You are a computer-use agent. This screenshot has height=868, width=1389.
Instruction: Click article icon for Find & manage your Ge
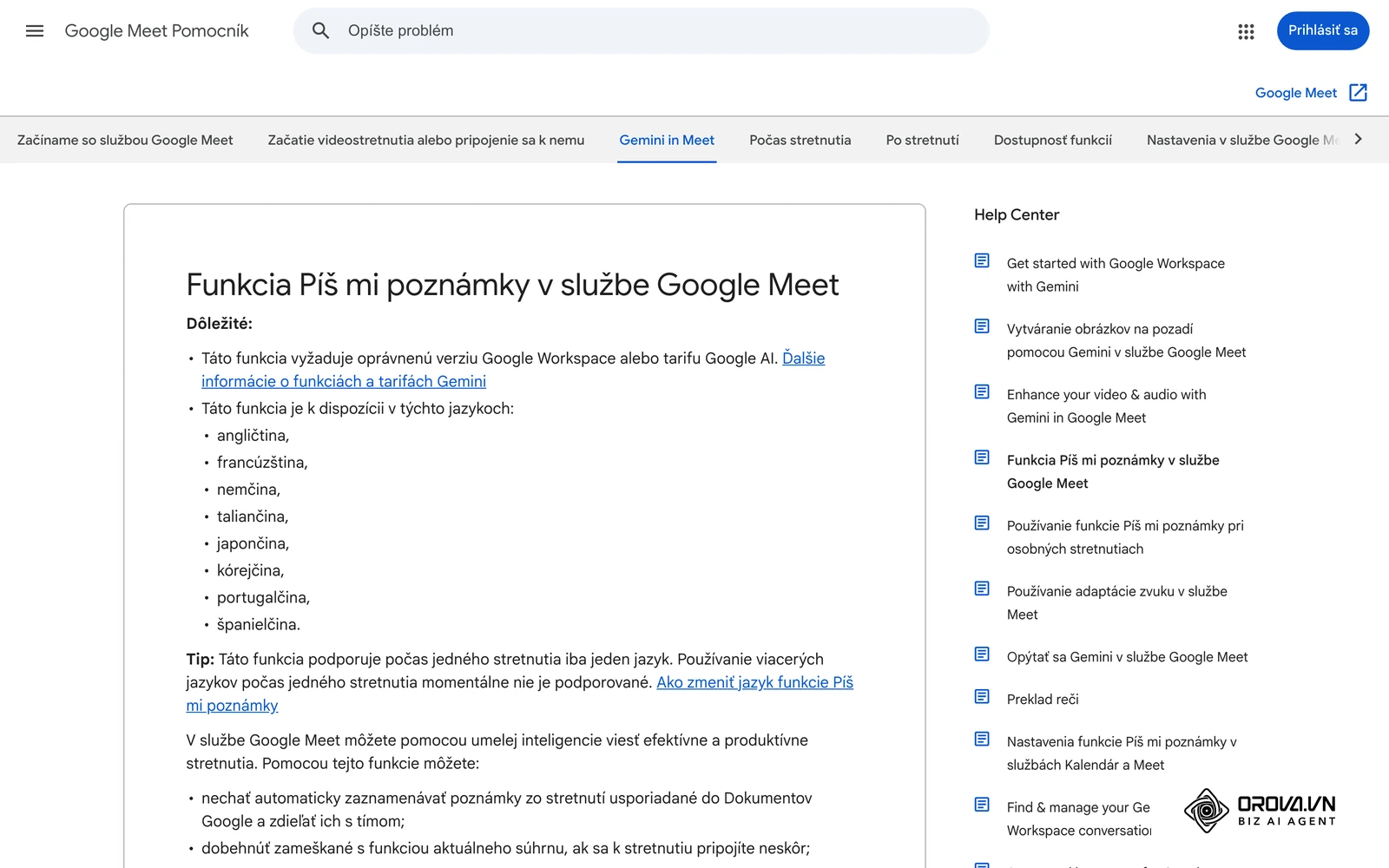tap(982, 805)
